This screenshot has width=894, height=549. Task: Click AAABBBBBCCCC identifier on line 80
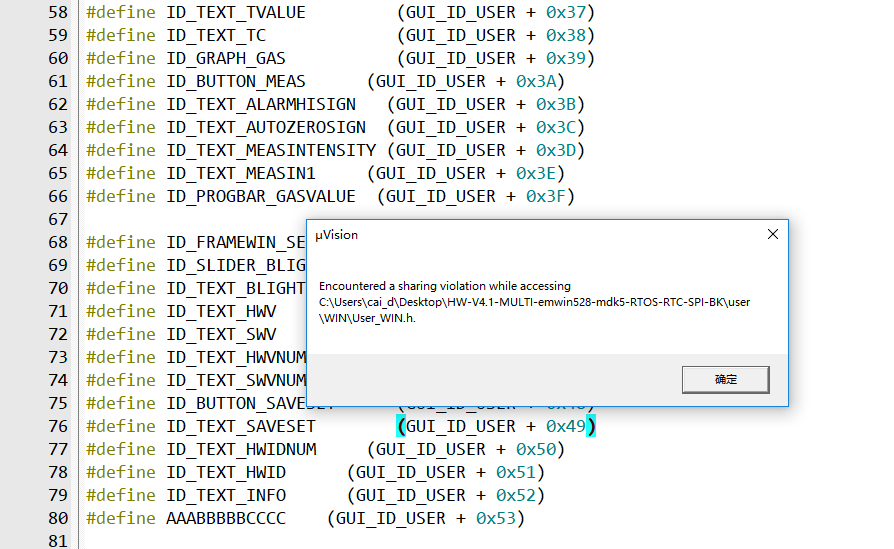226,518
